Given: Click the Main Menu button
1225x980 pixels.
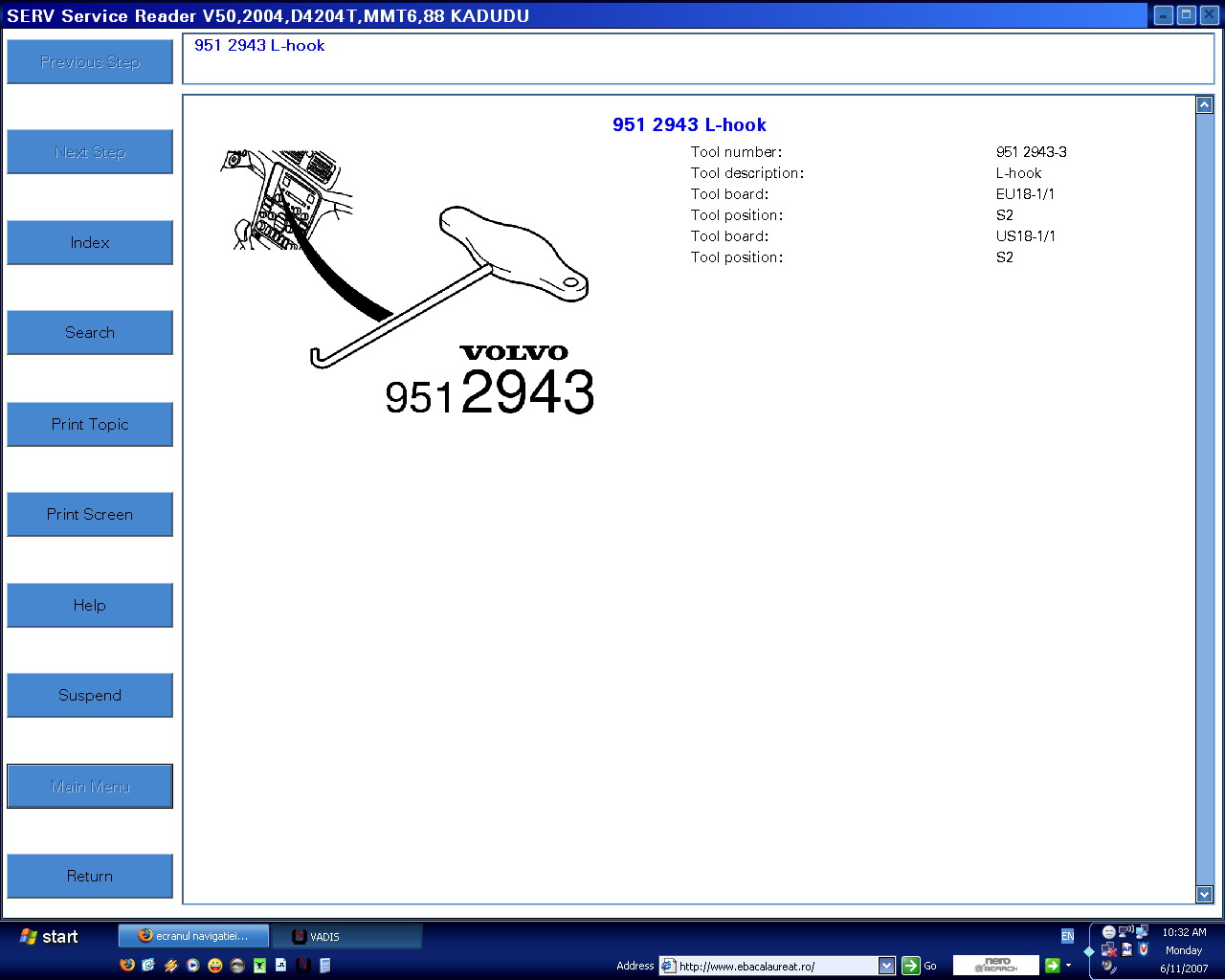Looking at the screenshot, I should pyautogui.click(x=90, y=787).
